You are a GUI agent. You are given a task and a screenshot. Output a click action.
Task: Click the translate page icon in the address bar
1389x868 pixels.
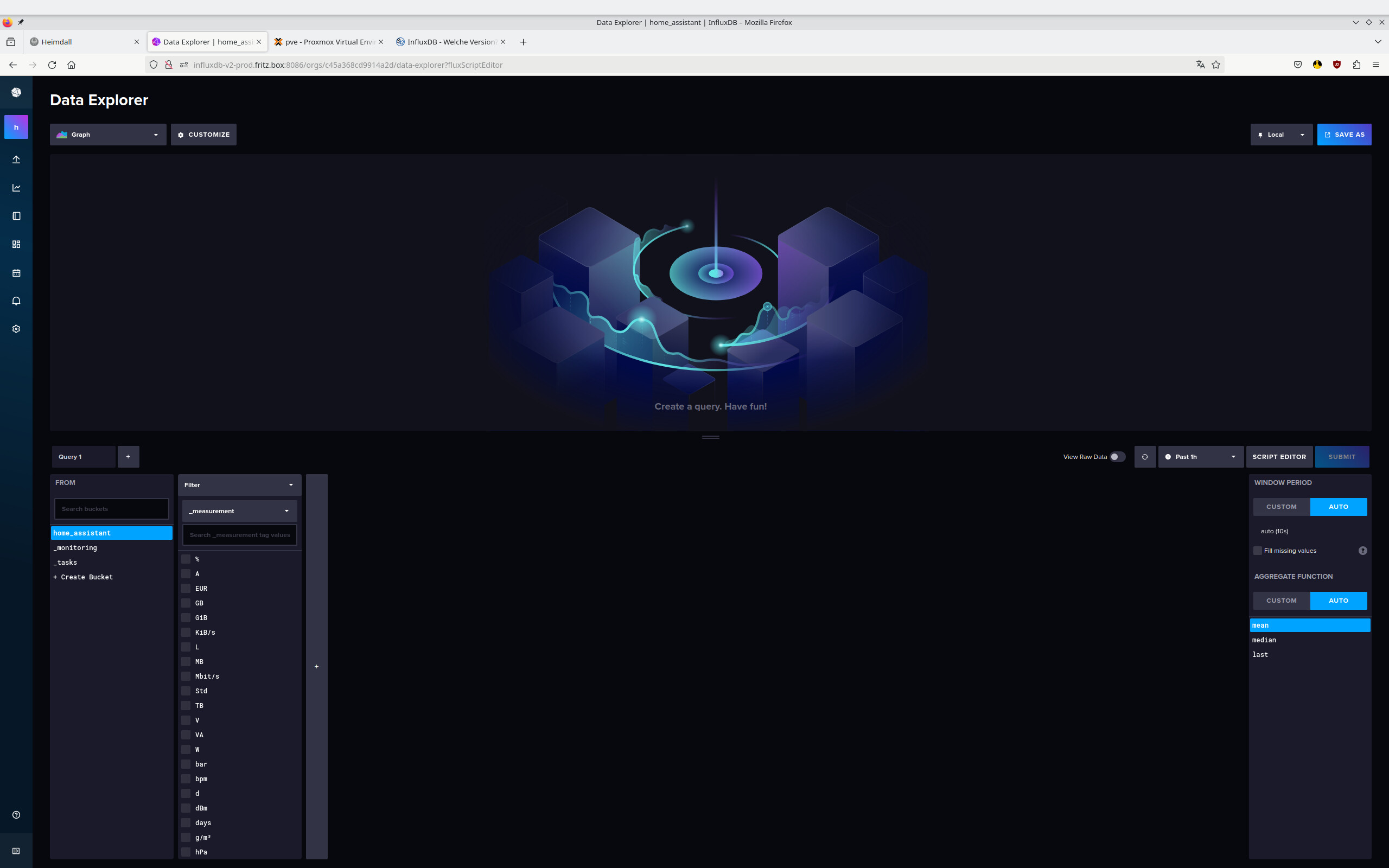pyautogui.click(x=1200, y=65)
